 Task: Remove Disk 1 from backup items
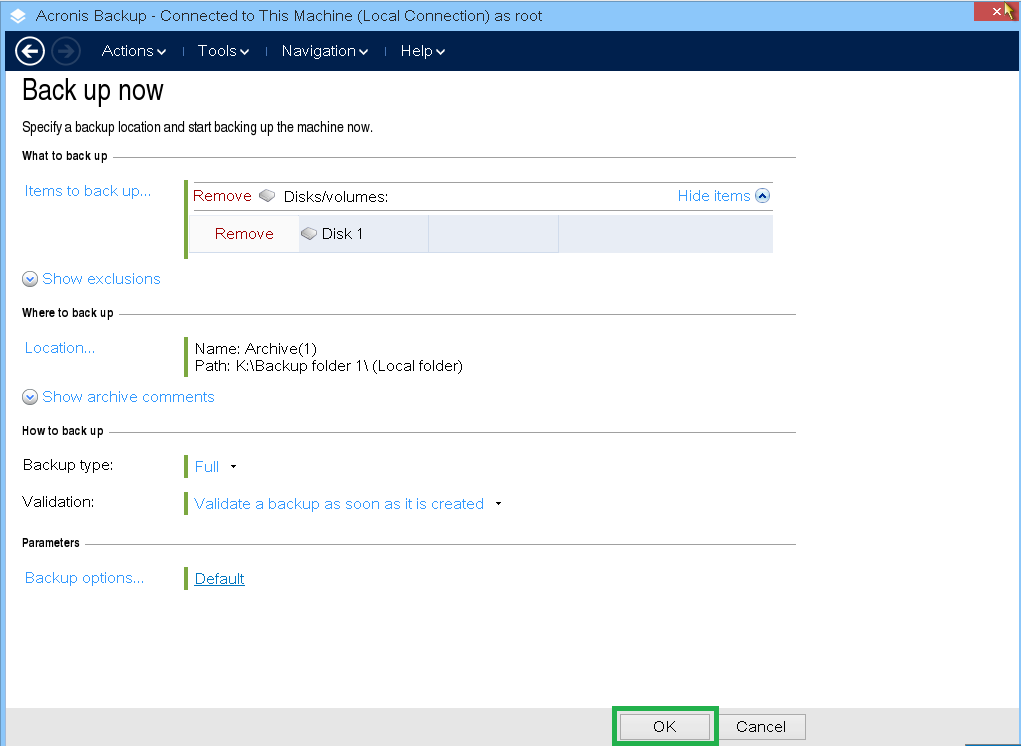[244, 234]
